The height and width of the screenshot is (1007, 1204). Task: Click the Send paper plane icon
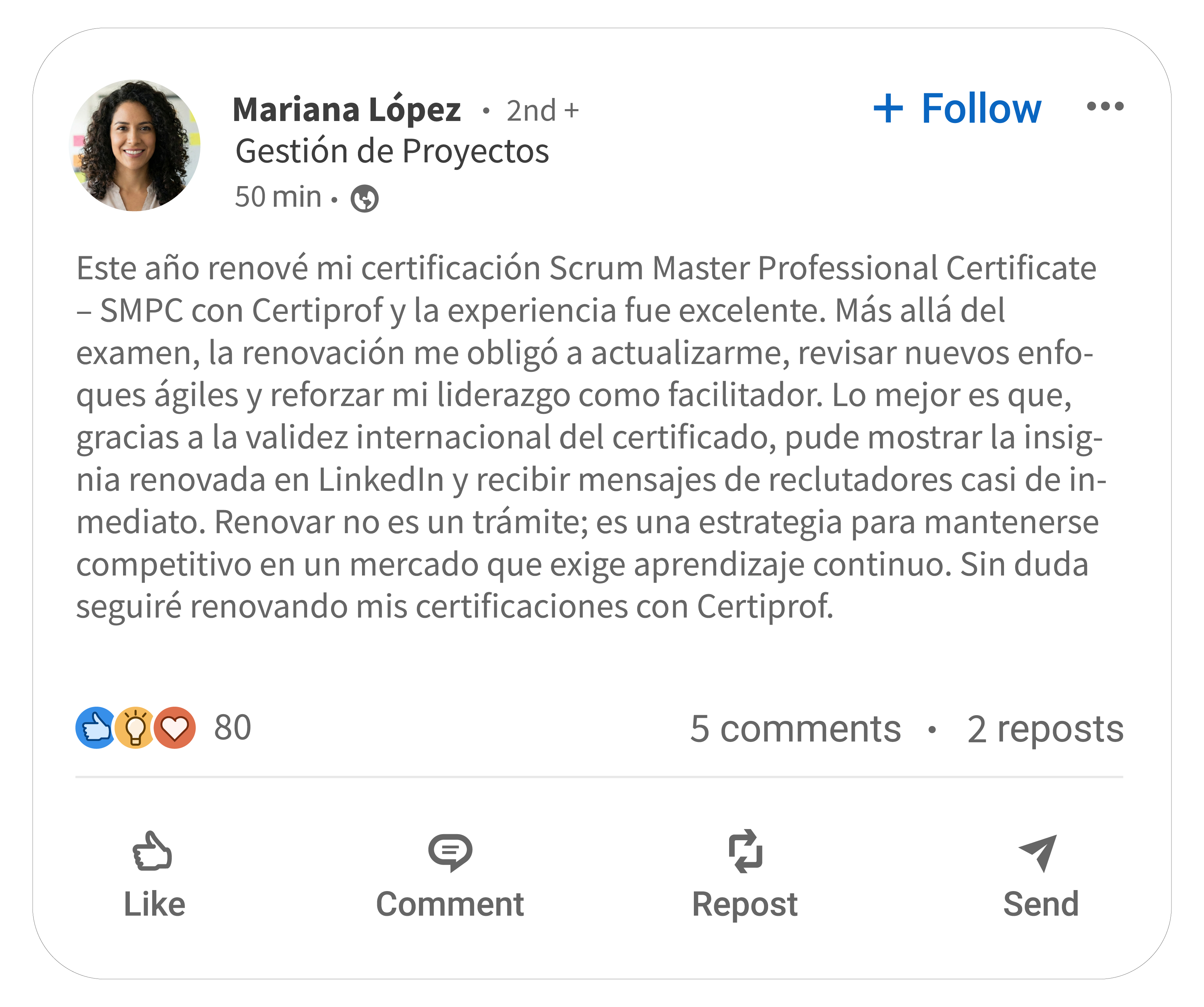(x=1038, y=852)
